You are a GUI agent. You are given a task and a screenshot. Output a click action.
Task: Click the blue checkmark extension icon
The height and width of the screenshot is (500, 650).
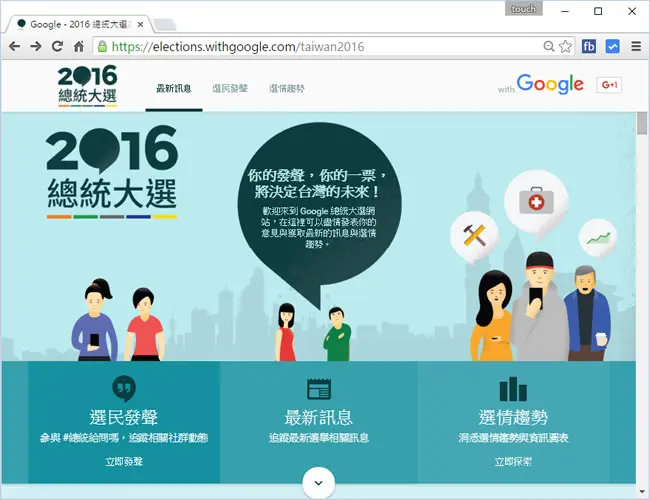[612, 46]
